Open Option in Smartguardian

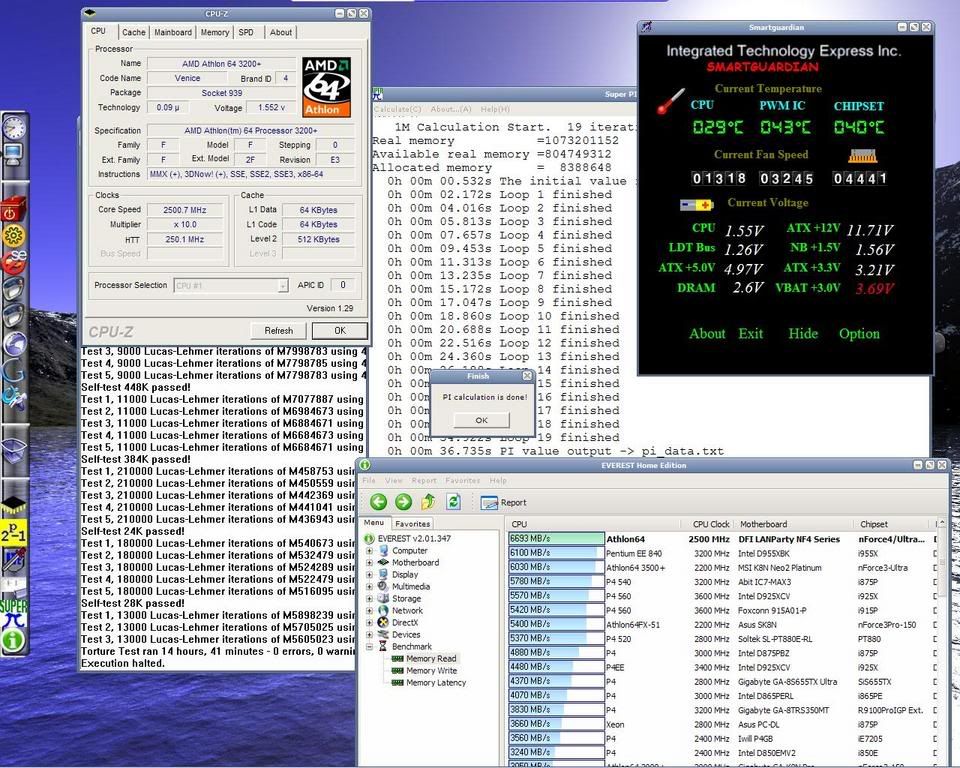coord(859,334)
